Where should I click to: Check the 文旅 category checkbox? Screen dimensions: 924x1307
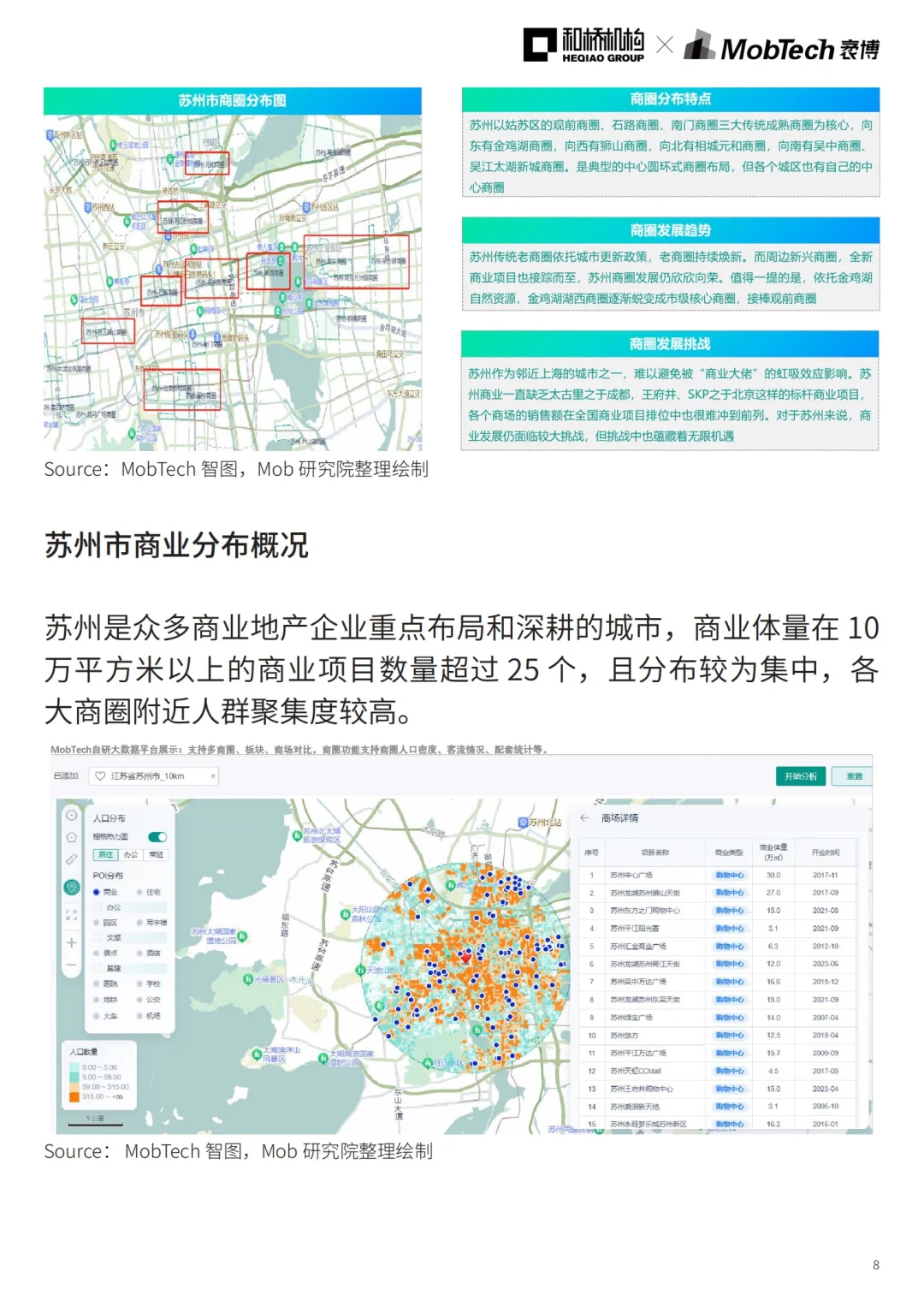pyautogui.click(x=97, y=938)
